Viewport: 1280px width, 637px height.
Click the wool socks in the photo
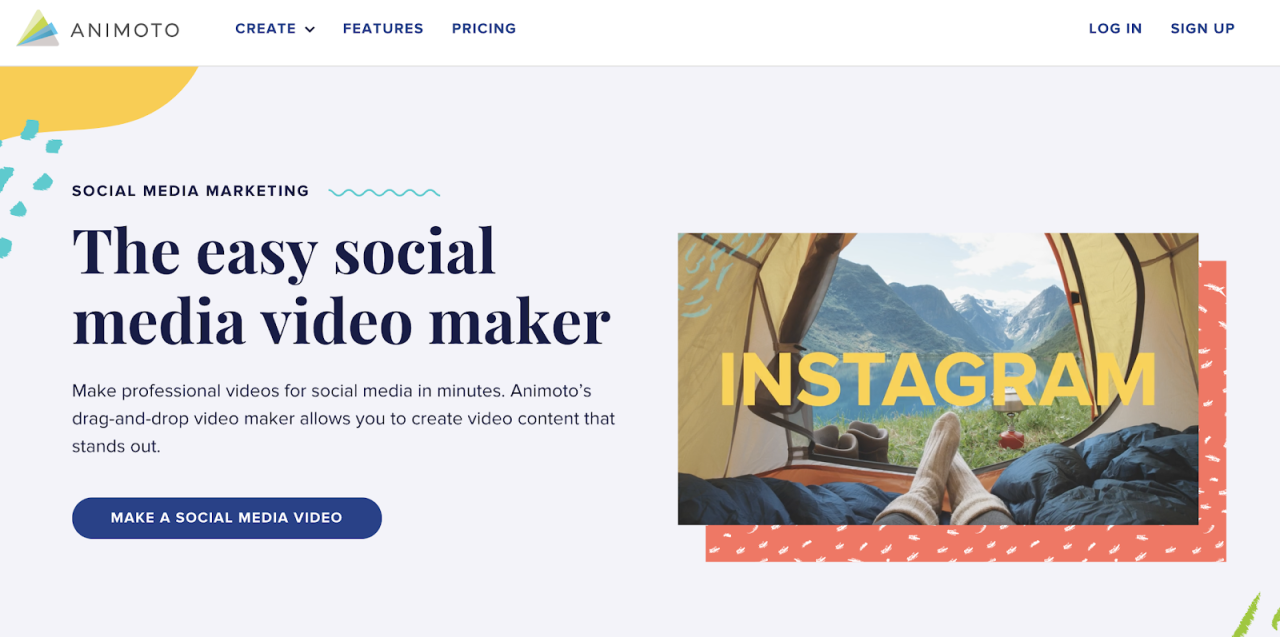(x=955, y=470)
